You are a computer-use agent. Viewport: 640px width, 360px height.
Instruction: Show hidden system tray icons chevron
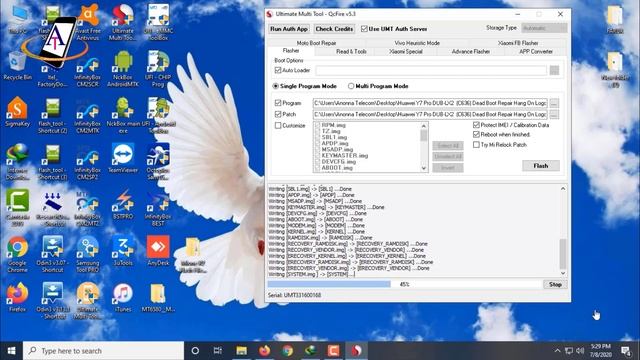click(557, 351)
